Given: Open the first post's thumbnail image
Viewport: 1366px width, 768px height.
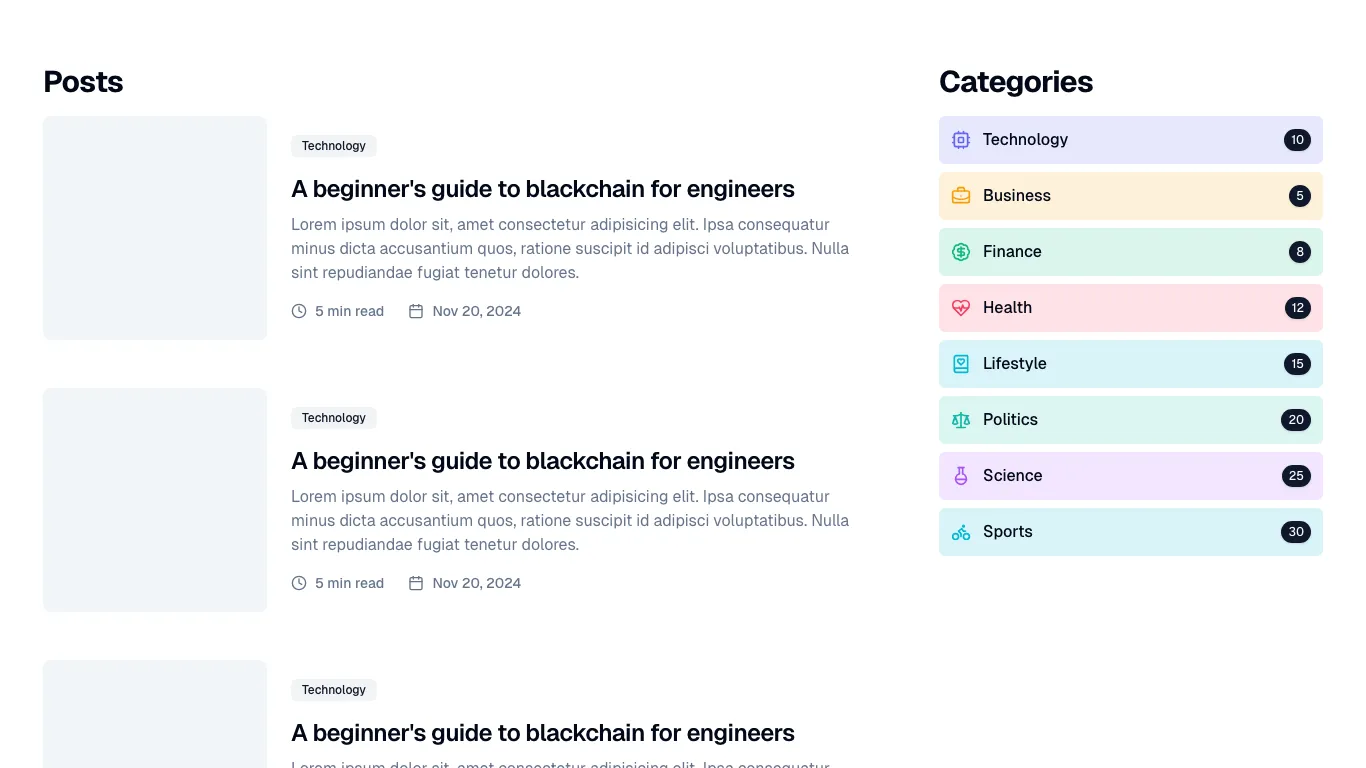Looking at the screenshot, I should click(155, 228).
